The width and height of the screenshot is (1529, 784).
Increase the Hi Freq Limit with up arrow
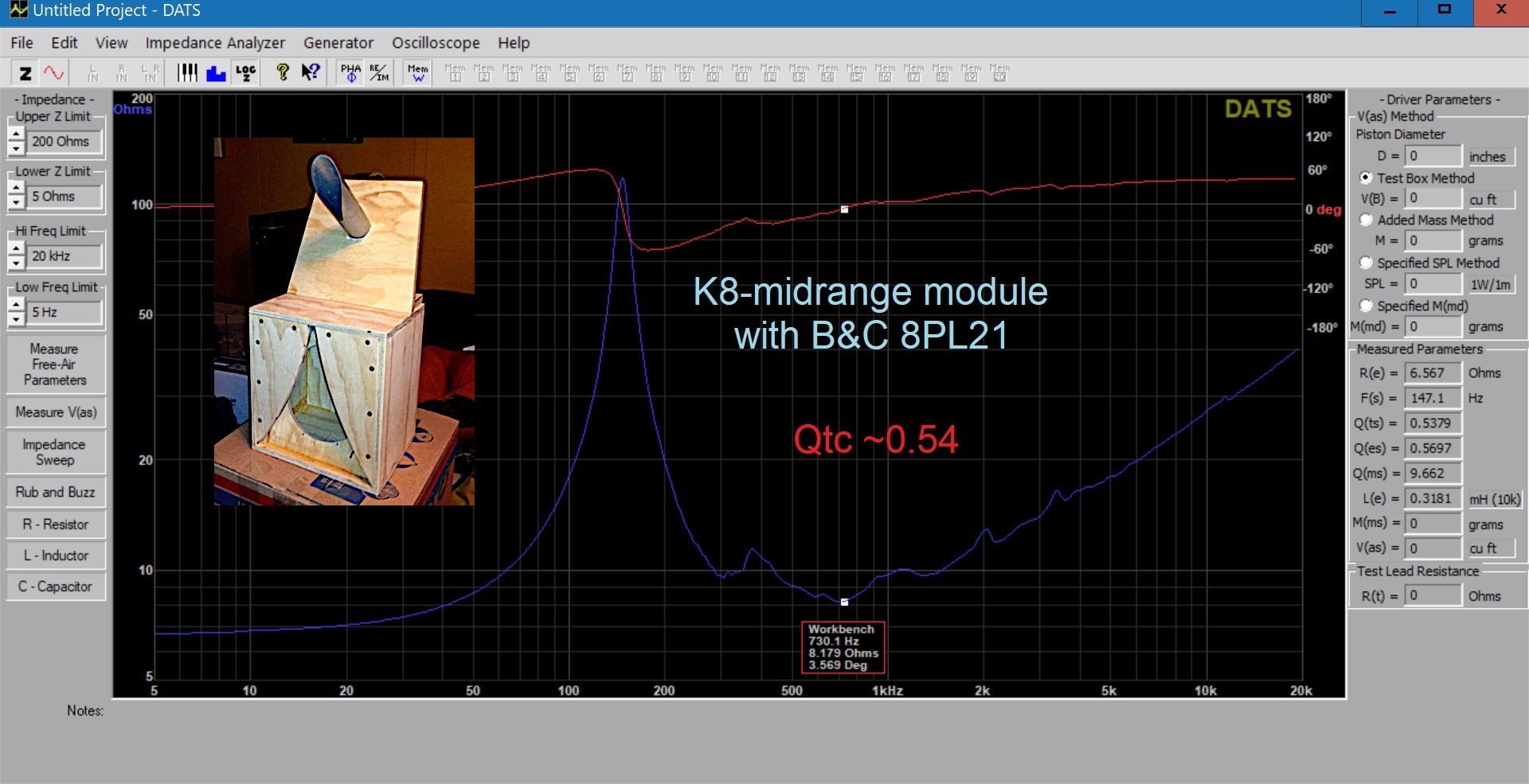(16, 249)
